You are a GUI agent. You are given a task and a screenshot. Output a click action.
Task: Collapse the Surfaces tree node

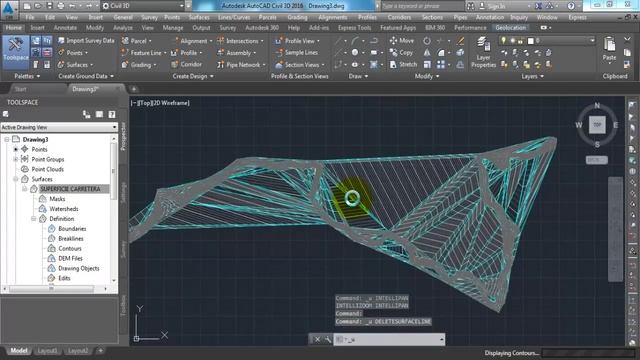pos(16,179)
